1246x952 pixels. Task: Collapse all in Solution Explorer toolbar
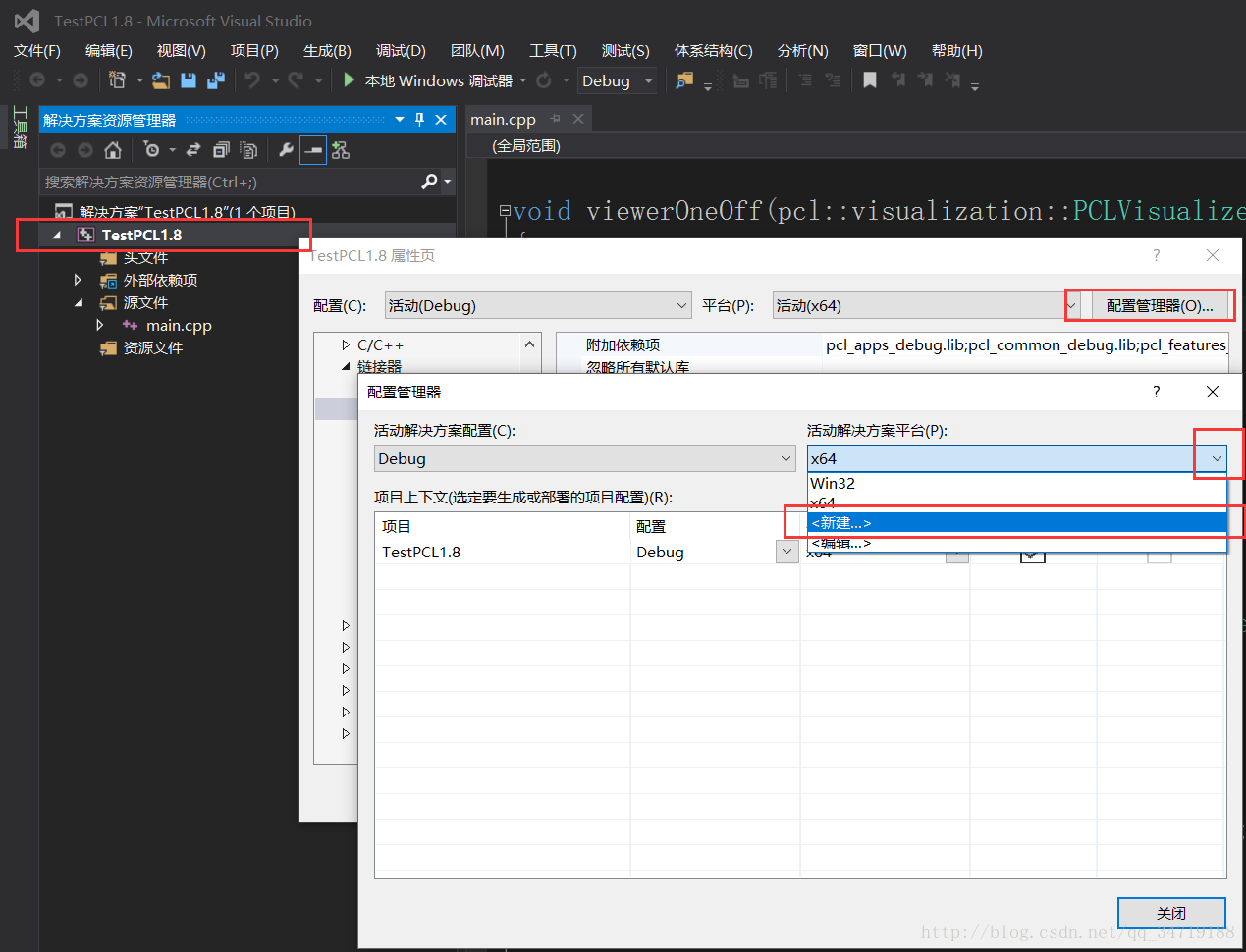pyautogui.click(x=221, y=150)
